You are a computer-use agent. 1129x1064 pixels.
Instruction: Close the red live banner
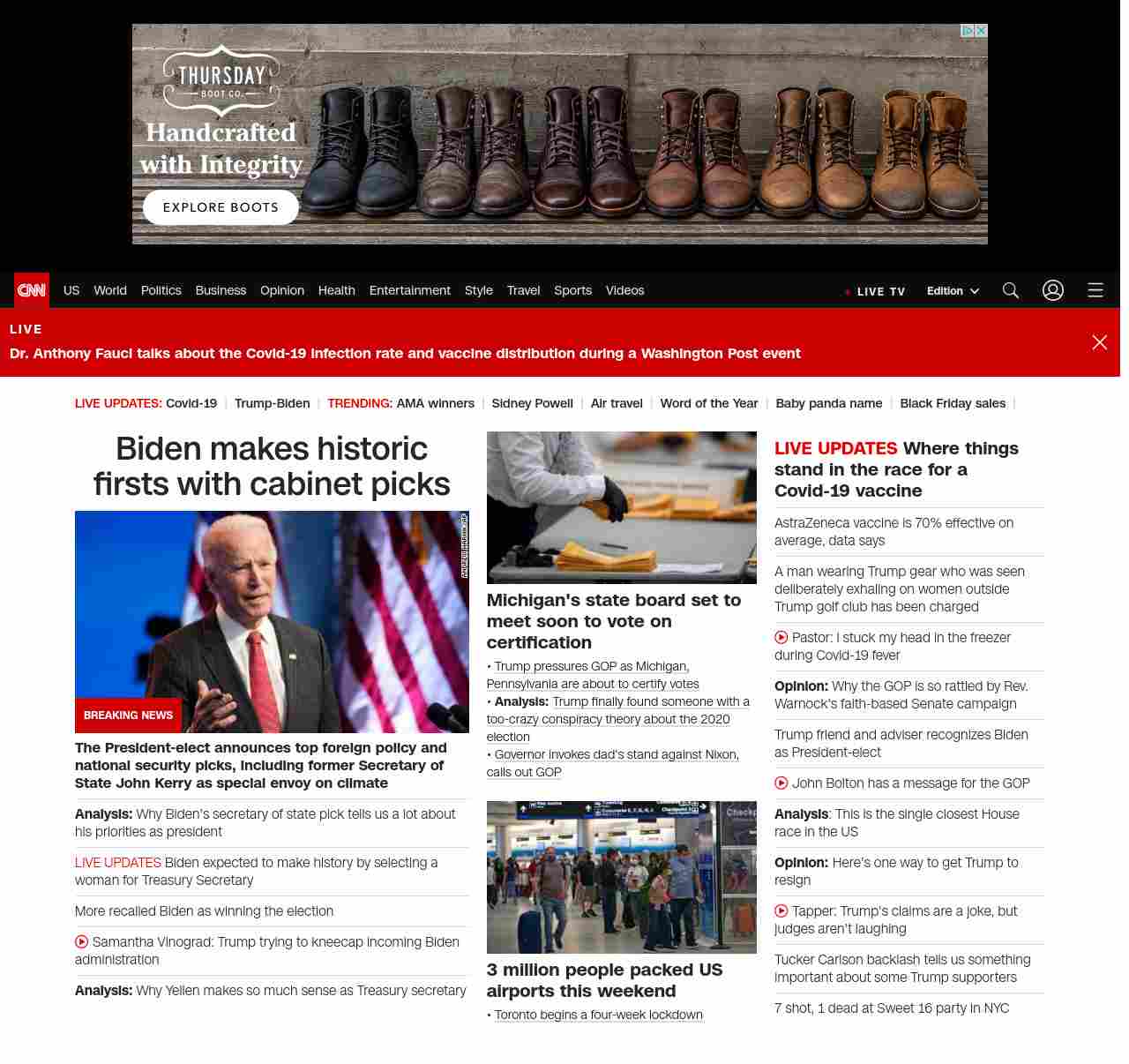[x=1099, y=342]
